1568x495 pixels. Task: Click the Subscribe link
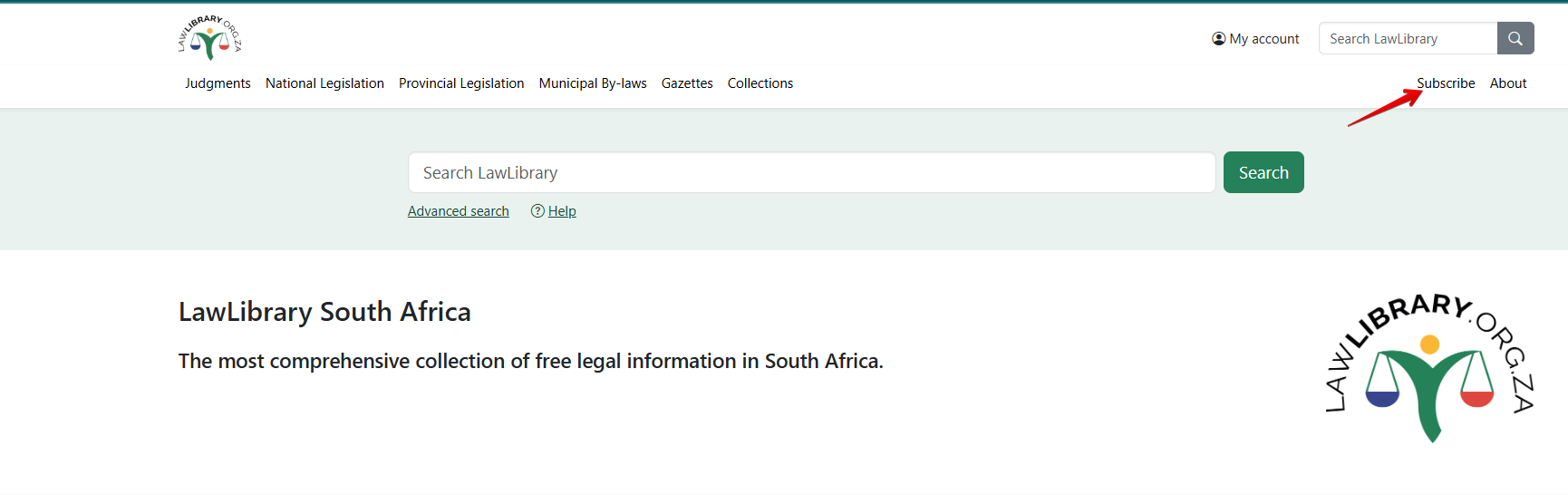point(1446,83)
